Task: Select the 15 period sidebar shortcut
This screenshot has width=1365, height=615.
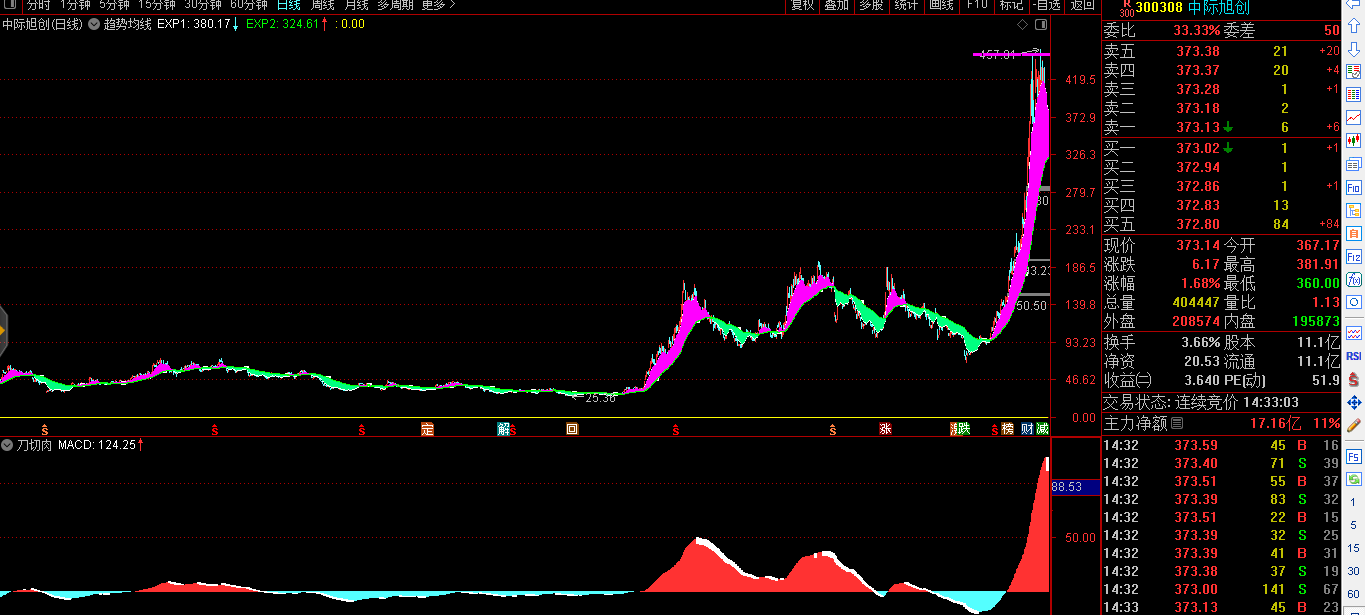Action: point(1353,548)
